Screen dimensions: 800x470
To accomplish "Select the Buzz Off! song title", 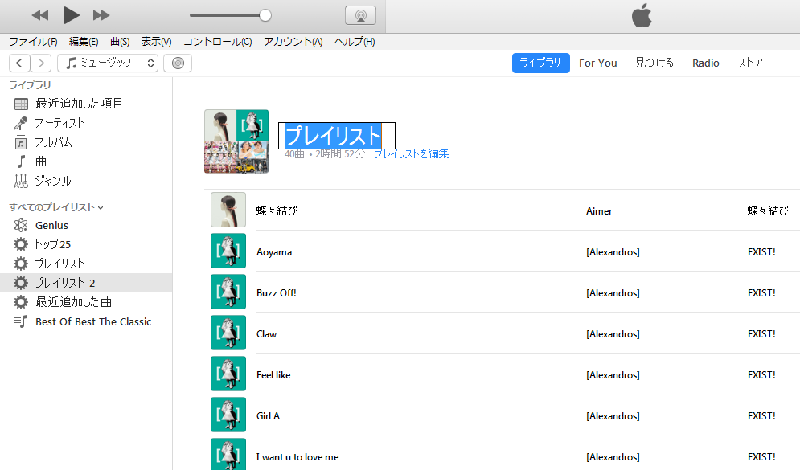I will pos(276,293).
